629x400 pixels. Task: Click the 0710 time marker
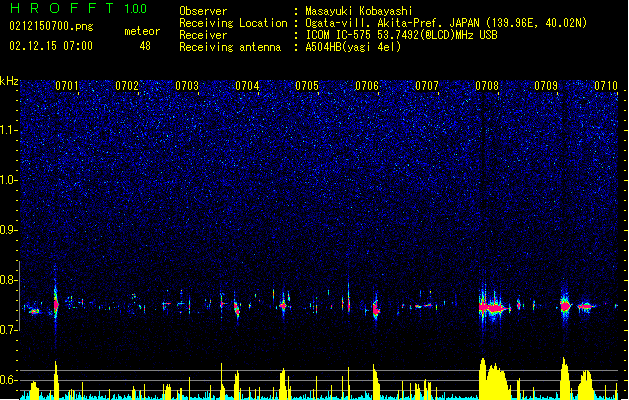tap(606, 86)
